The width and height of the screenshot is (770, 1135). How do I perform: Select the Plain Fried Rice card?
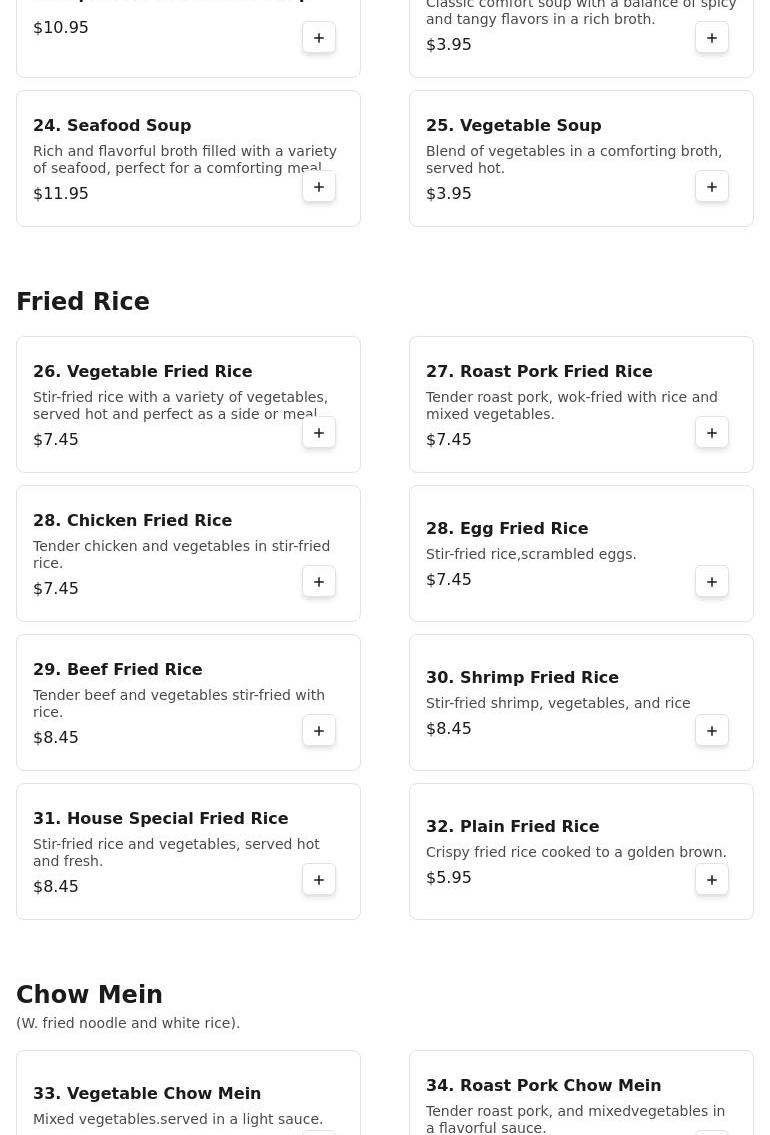tap(581, 851)
